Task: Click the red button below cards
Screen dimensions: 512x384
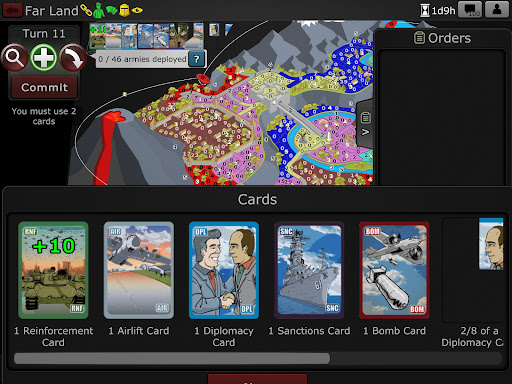Action: tap(257, 379)
